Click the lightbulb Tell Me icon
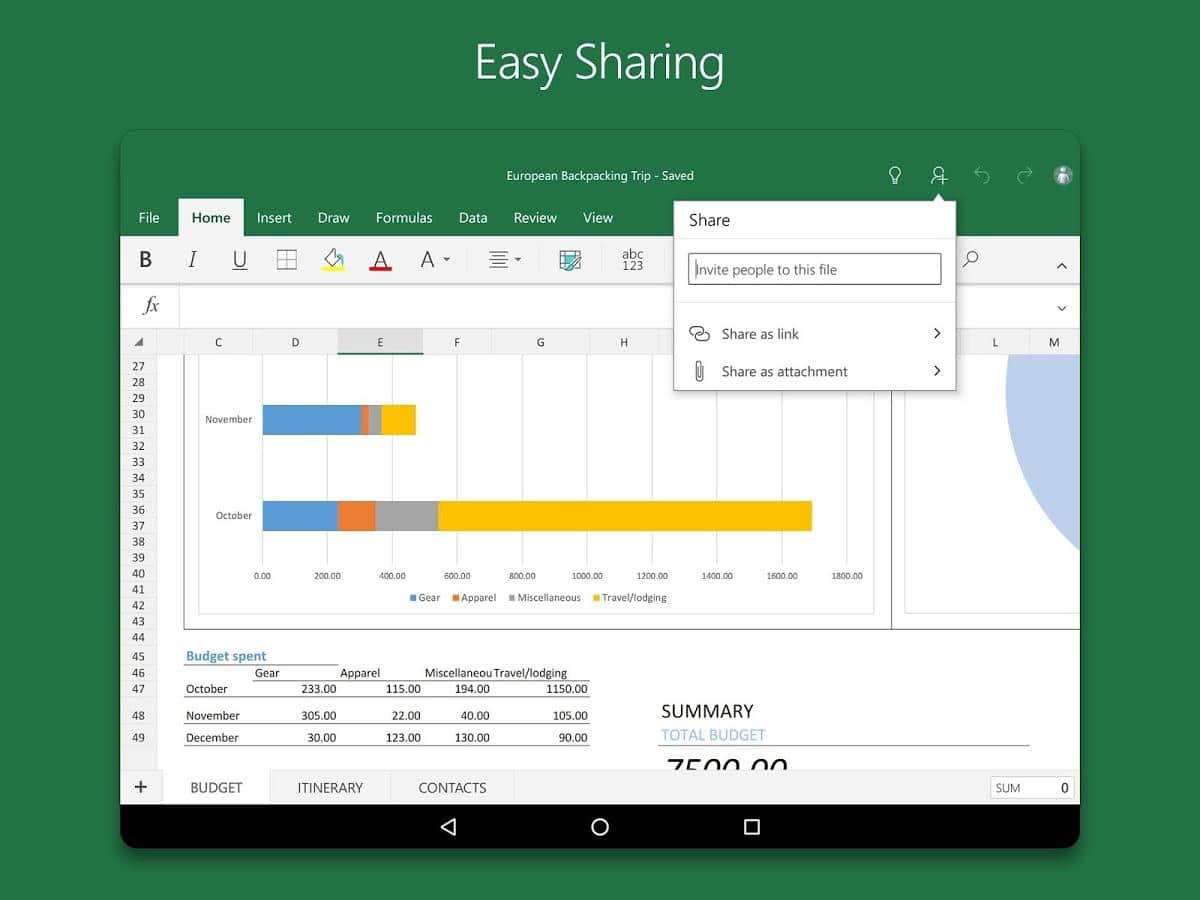 tap(895, 176)
